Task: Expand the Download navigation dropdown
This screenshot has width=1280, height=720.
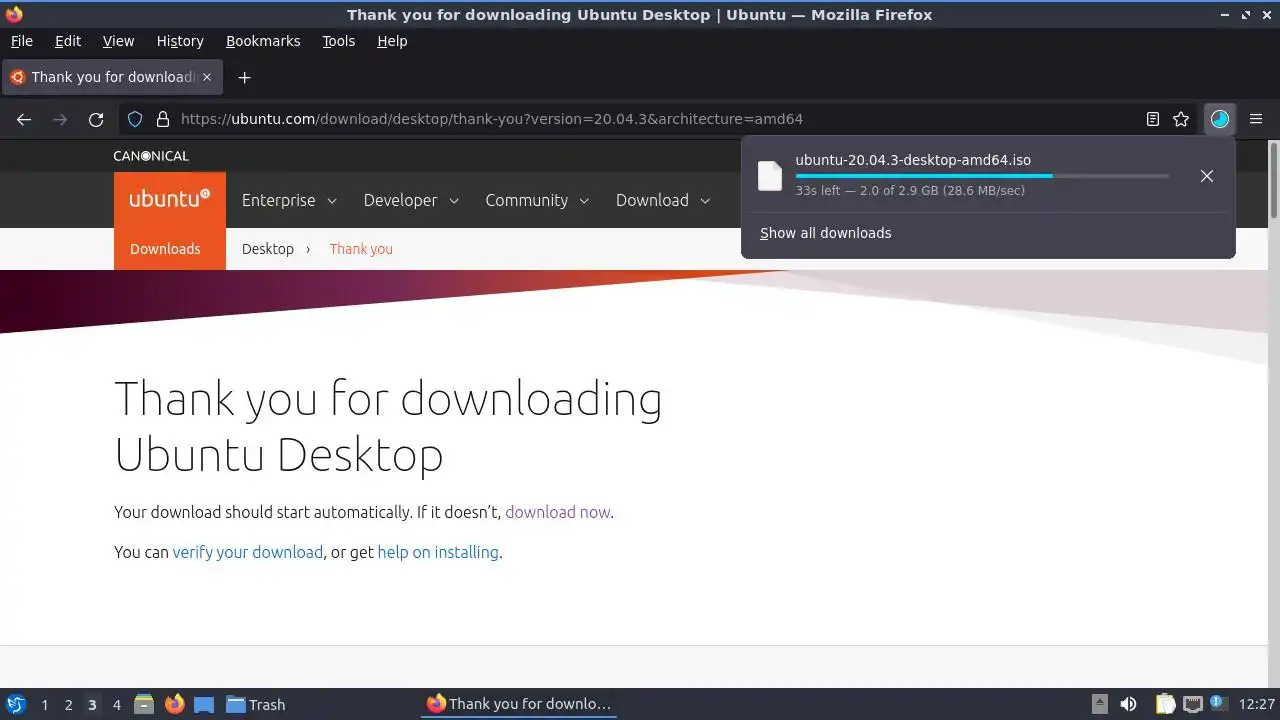Action: pos(663,200)
